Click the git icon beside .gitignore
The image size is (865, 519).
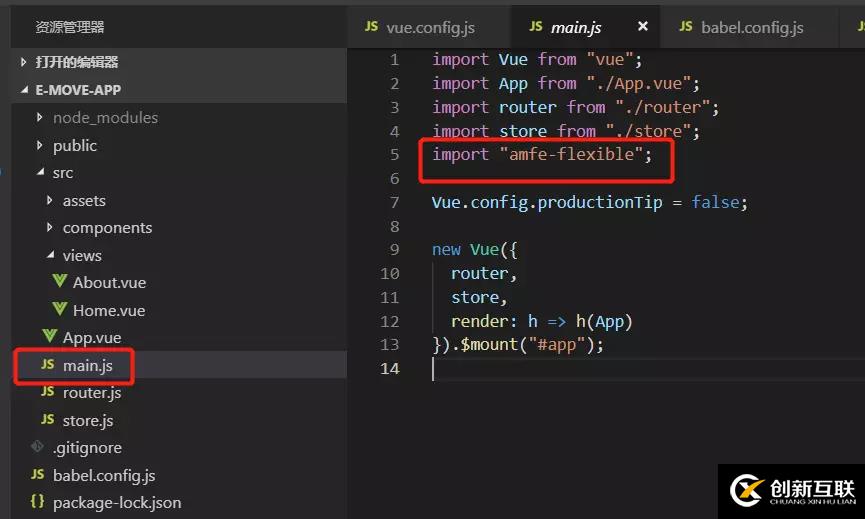tap(38, 446)
